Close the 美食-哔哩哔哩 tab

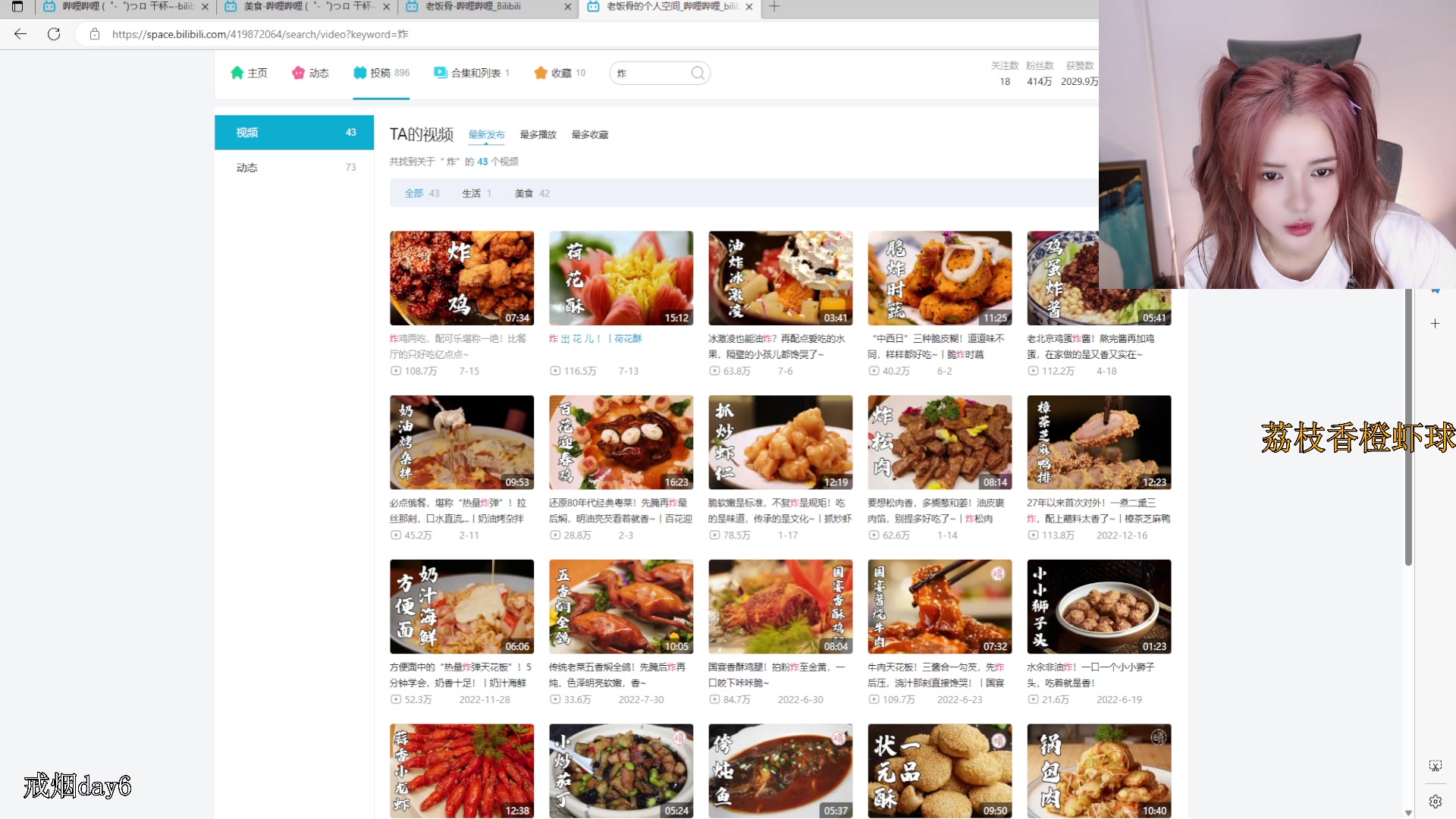387,7
